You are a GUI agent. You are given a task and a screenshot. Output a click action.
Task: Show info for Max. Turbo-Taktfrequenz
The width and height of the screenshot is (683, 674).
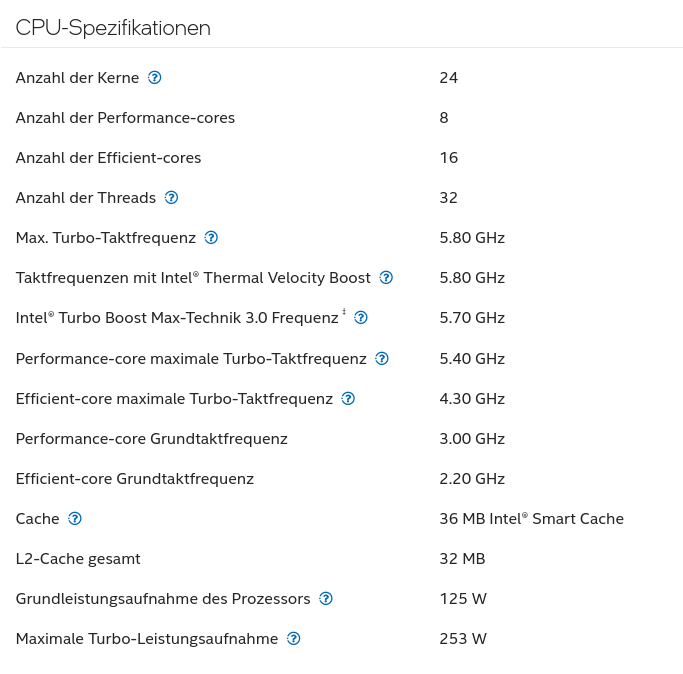click(211, 238)
